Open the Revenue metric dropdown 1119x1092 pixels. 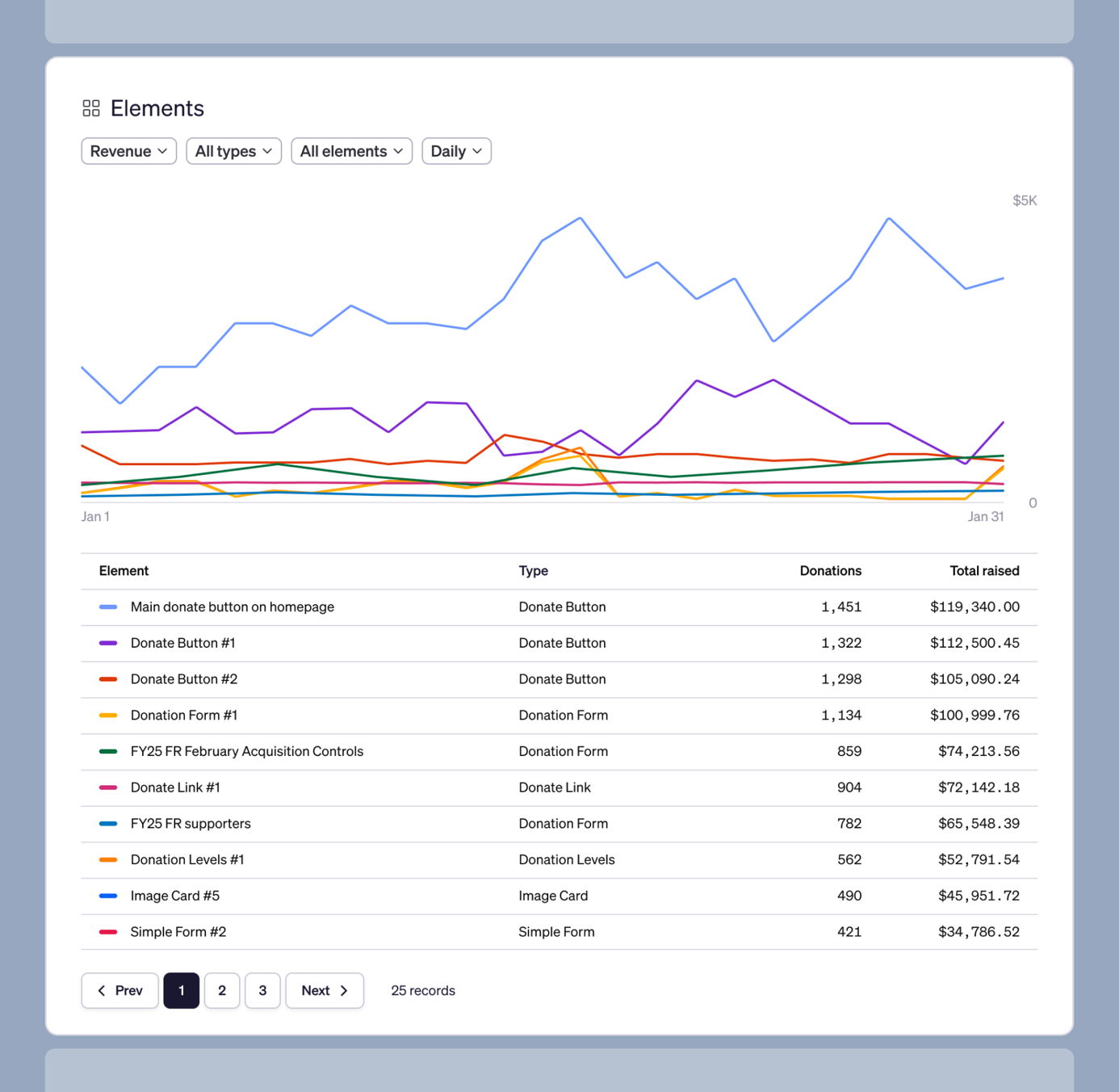(x=129, y=151)
